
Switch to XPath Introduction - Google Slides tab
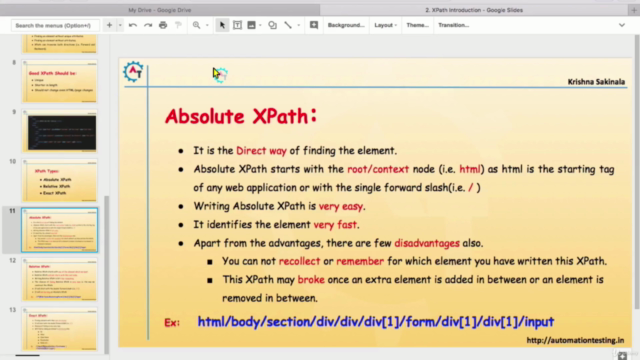click(474, 10)
